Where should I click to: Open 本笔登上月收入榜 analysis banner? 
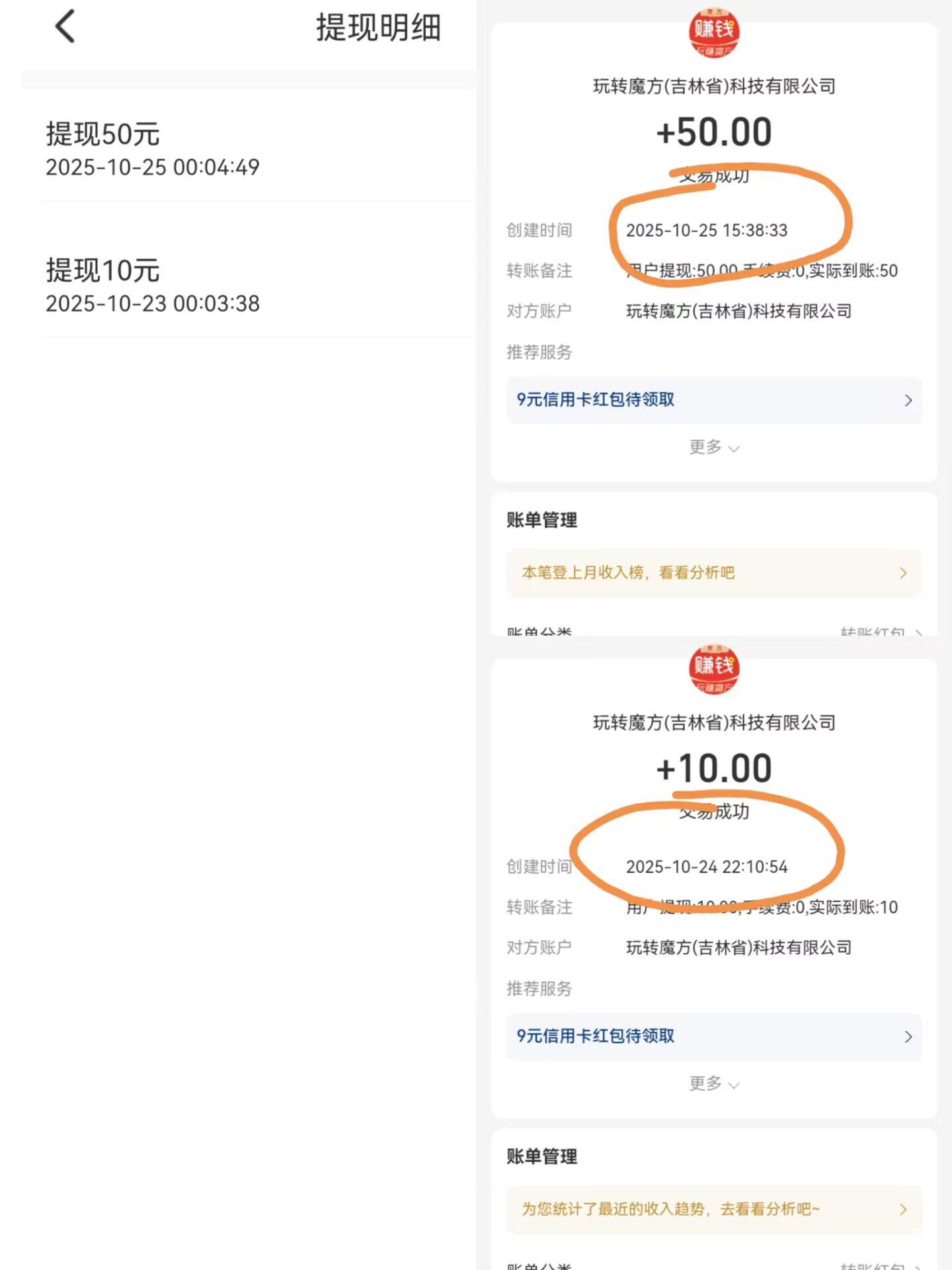(x=713, y=573)
